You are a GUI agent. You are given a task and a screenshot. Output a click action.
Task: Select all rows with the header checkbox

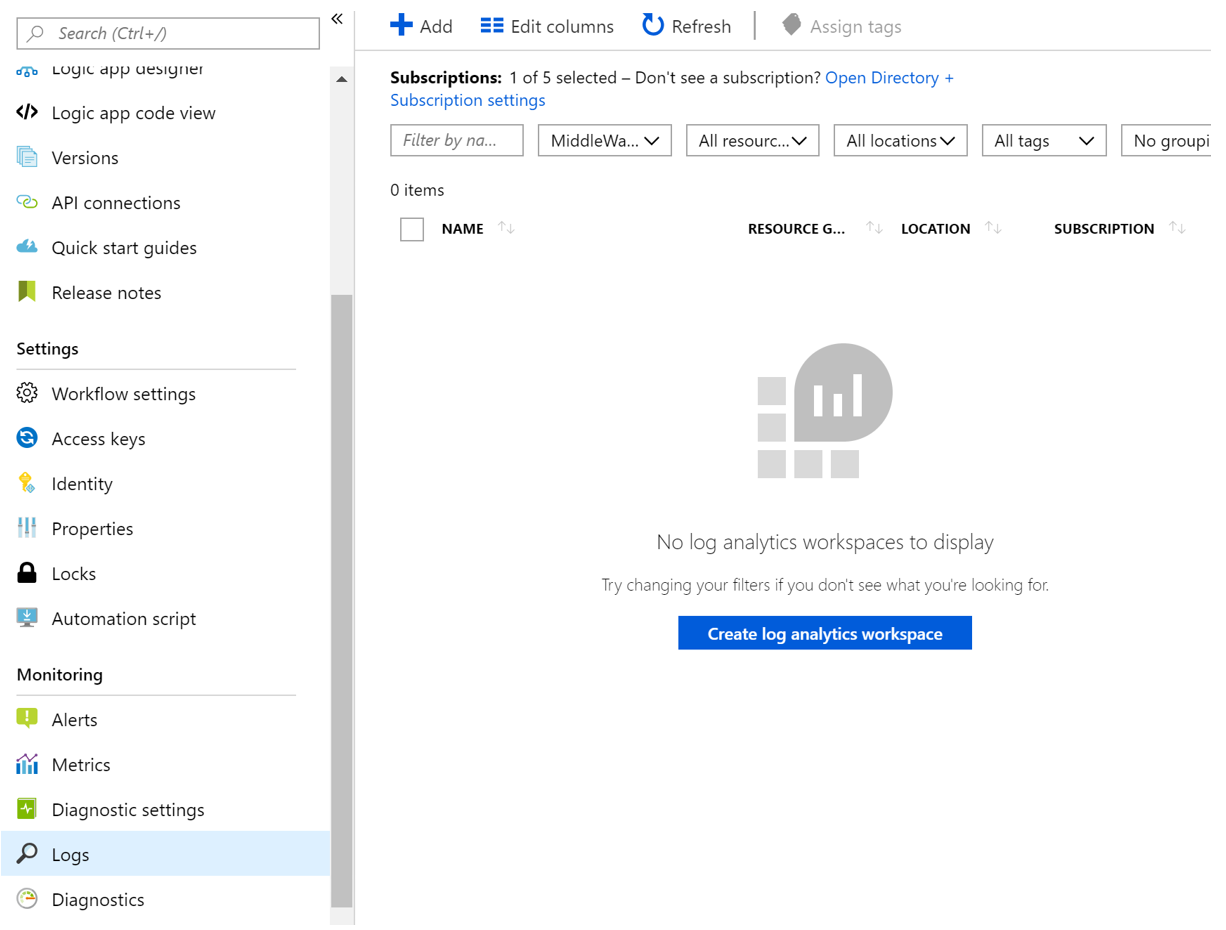[x=411, y=229]
